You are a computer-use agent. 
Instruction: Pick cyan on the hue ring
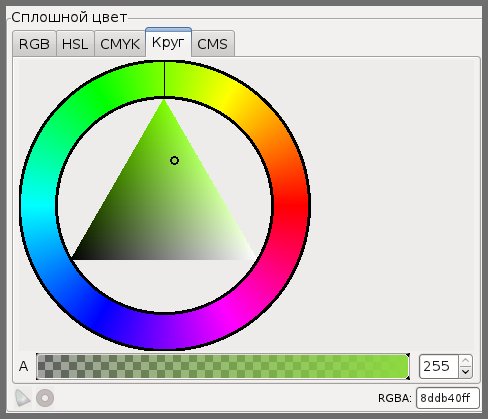38,203
